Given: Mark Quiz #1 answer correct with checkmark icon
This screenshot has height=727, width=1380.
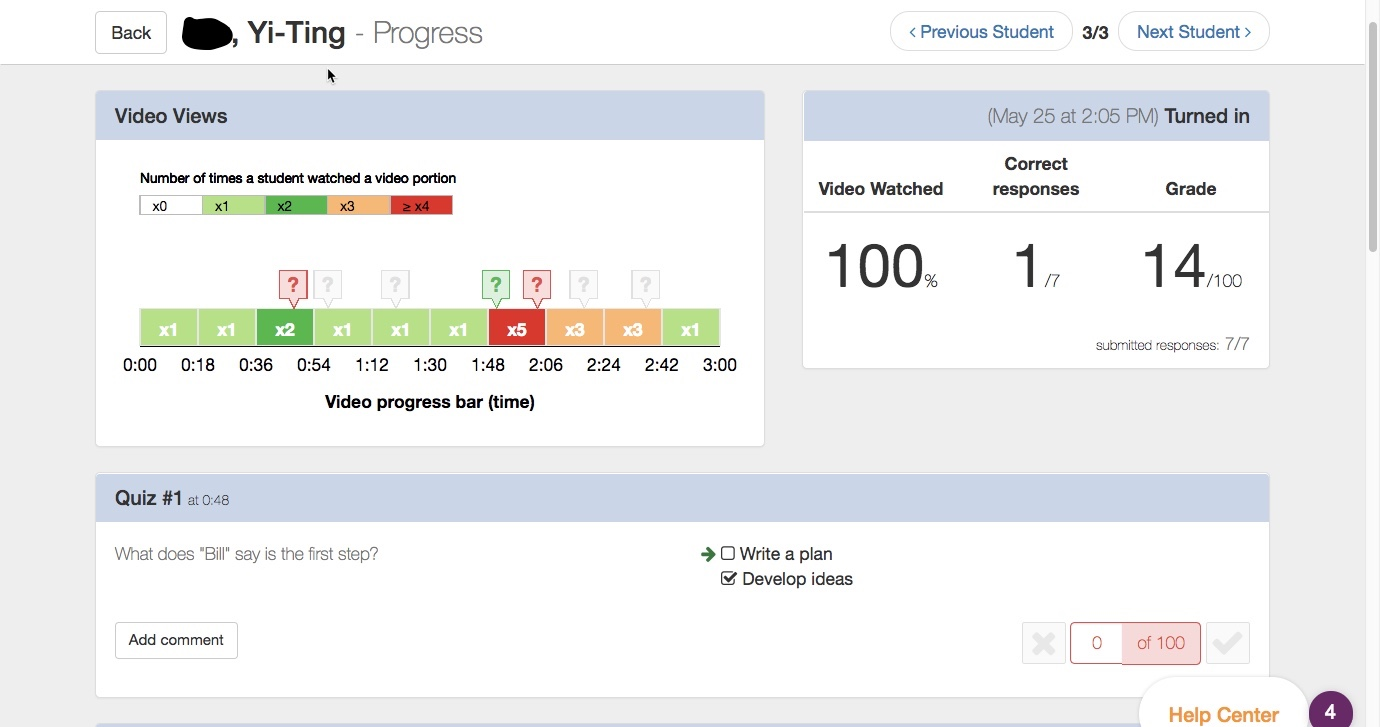Looking at the screenshot, I should point(1227,643).
